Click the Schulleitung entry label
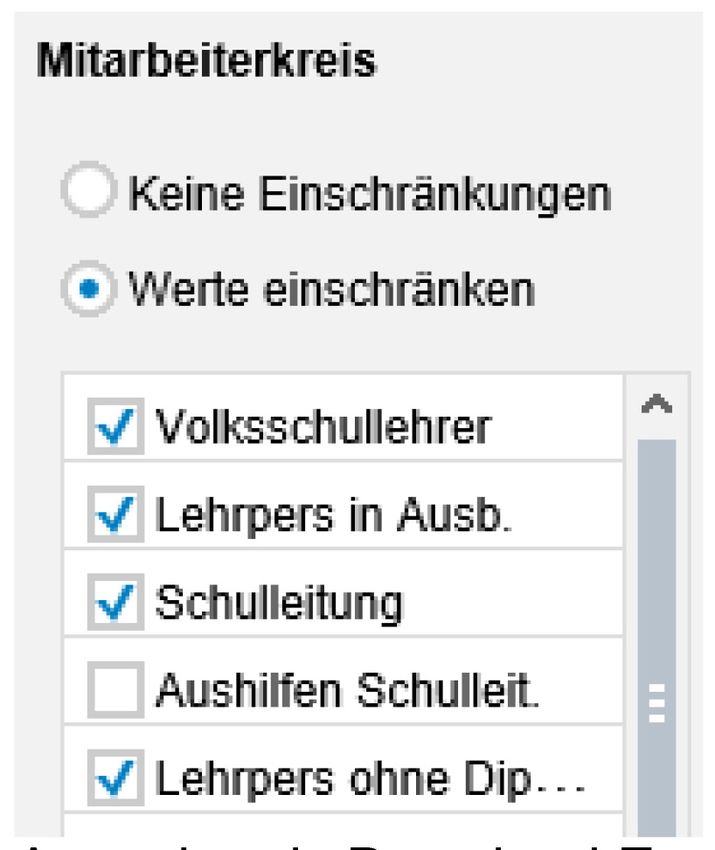This screenshot has width=715, height=850. 278,603
